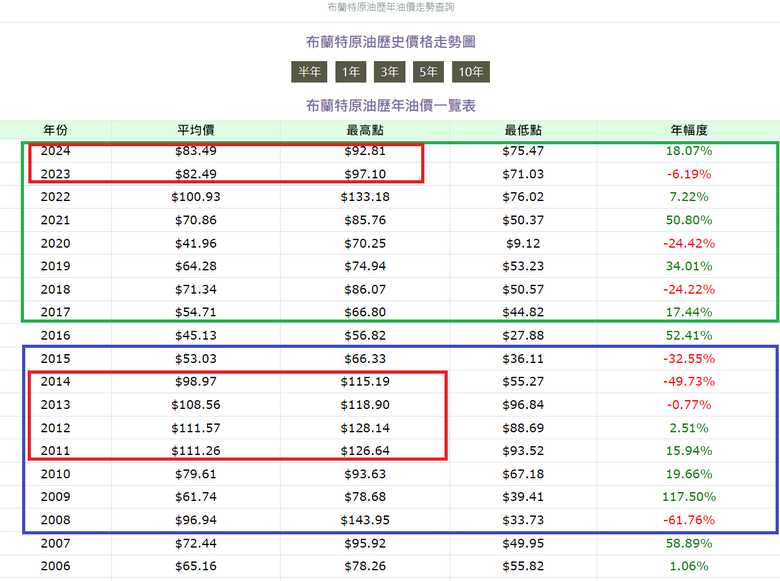This screenshot has height=581, width=780.
Task: Select the 10年 chart range button
Action: (471, 72)
